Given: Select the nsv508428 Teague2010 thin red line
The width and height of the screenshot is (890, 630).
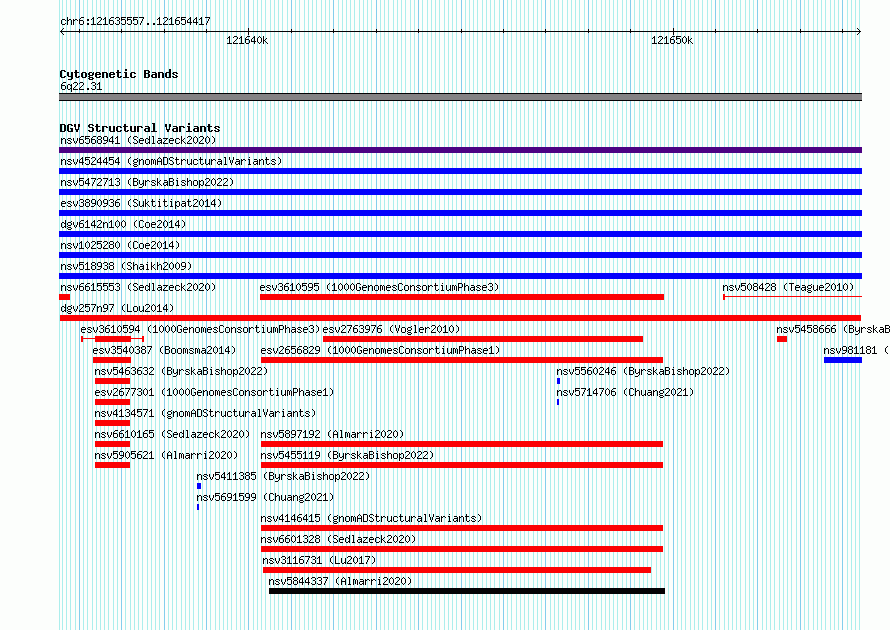Looking at the screenshot, I should 792,297.
